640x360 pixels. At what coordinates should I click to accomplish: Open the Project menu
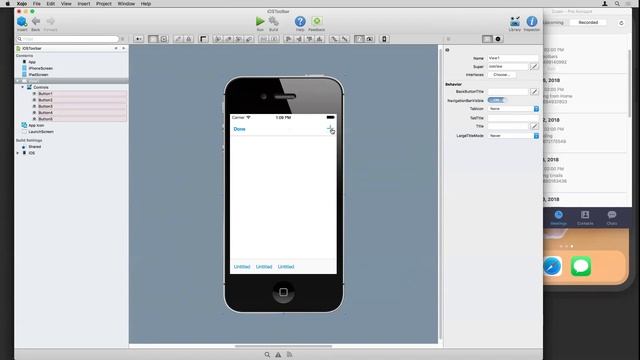click(x=104, y=4)
